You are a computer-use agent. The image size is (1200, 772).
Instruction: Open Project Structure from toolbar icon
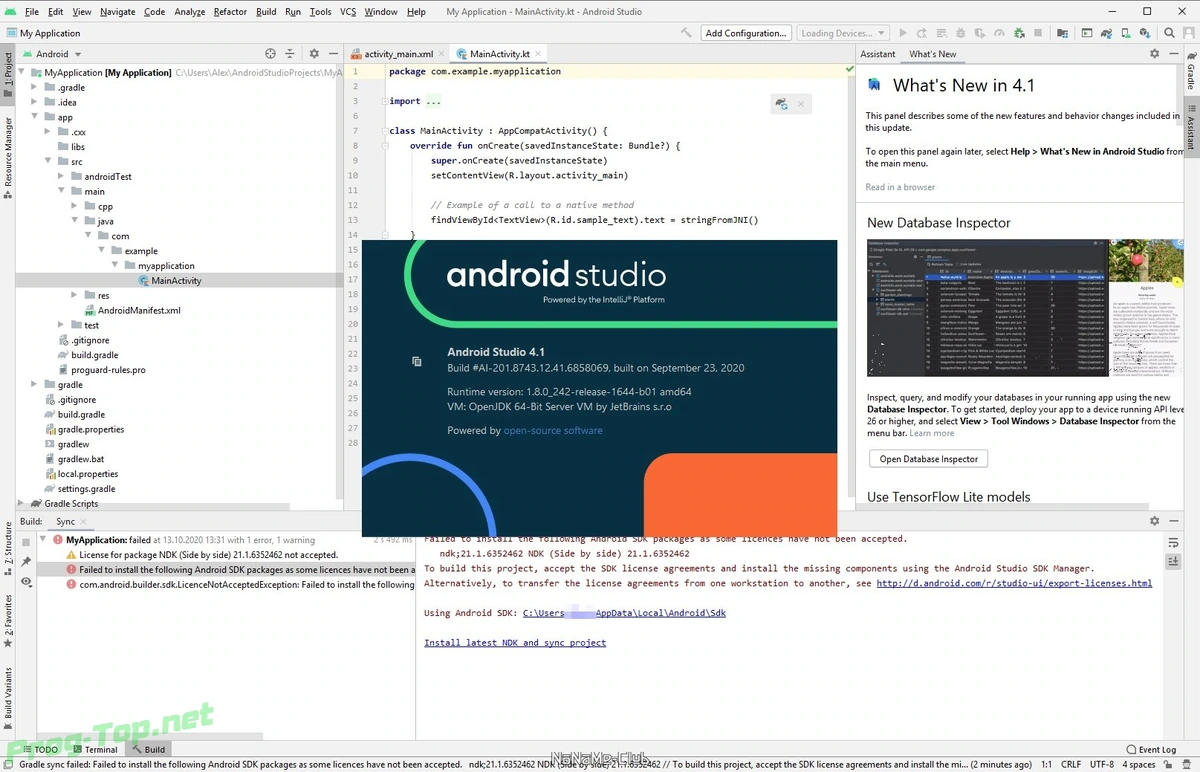coord(1063,33)
